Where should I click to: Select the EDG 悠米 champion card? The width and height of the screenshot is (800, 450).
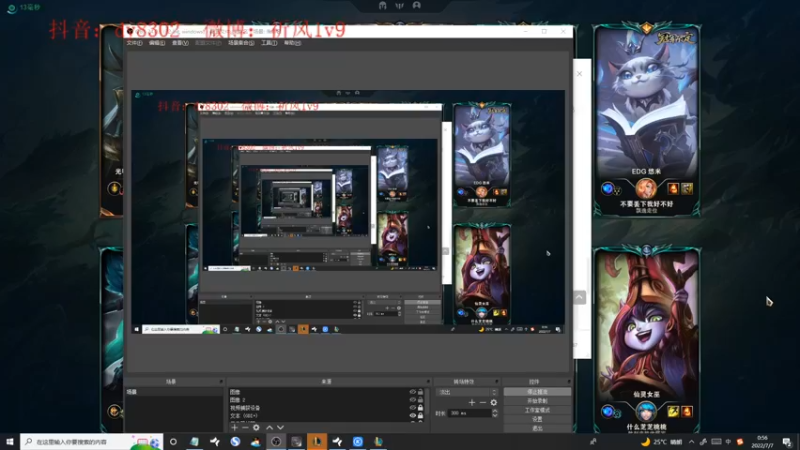pos(646,120)
